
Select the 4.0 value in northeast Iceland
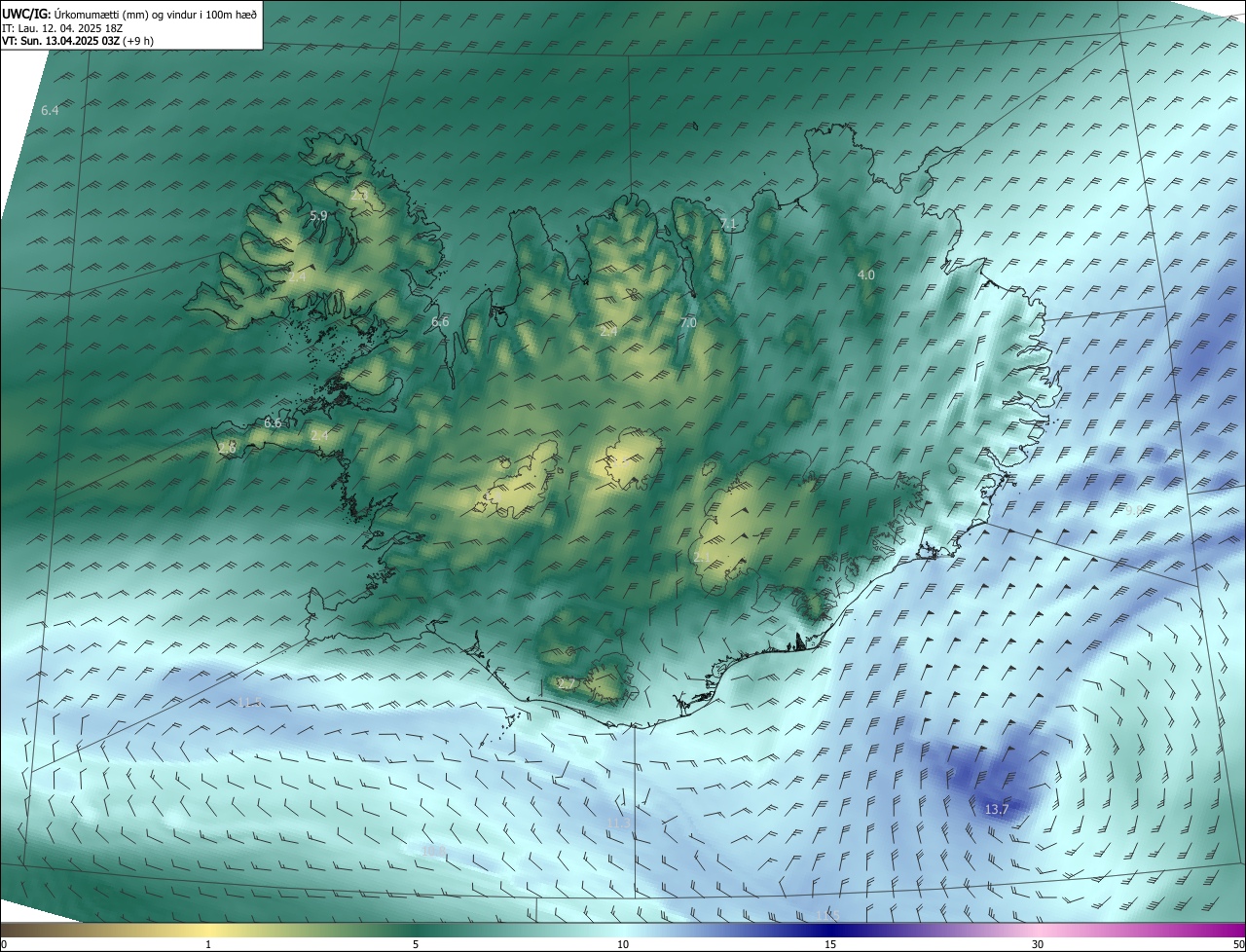865,275
